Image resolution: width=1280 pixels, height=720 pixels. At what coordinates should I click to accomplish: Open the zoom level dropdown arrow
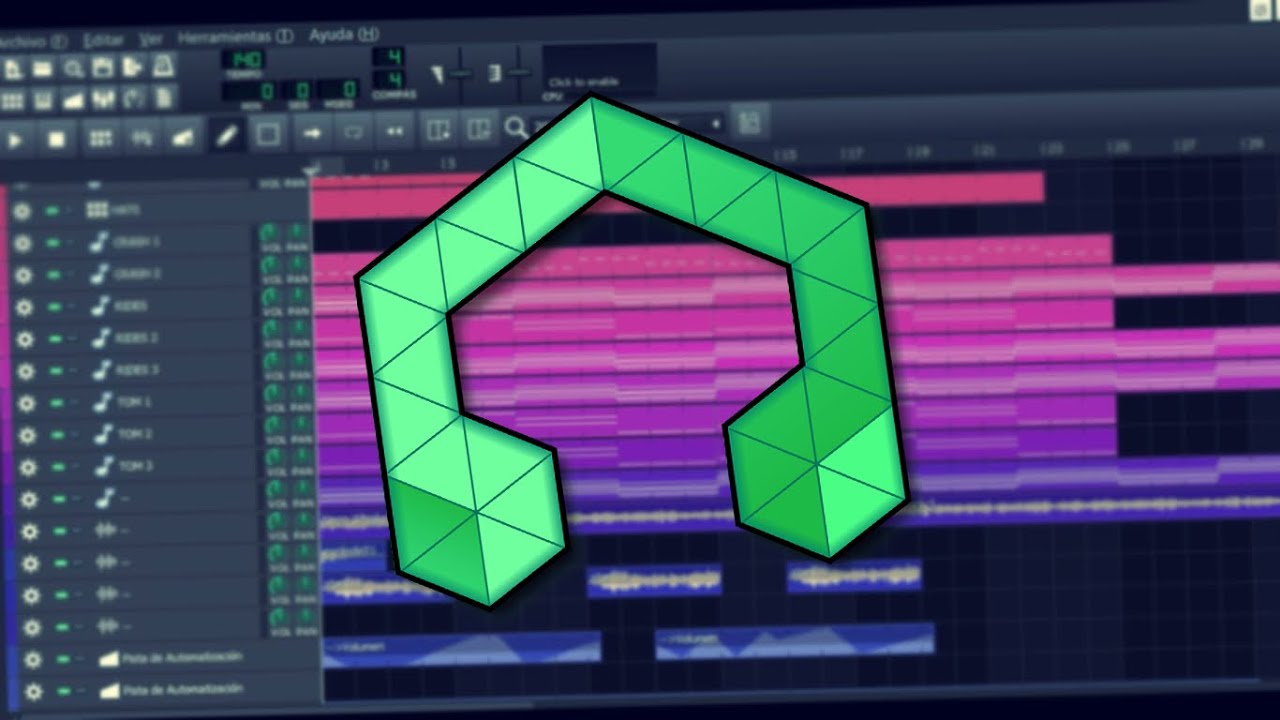pyautogui.click(x=716, y=124)
